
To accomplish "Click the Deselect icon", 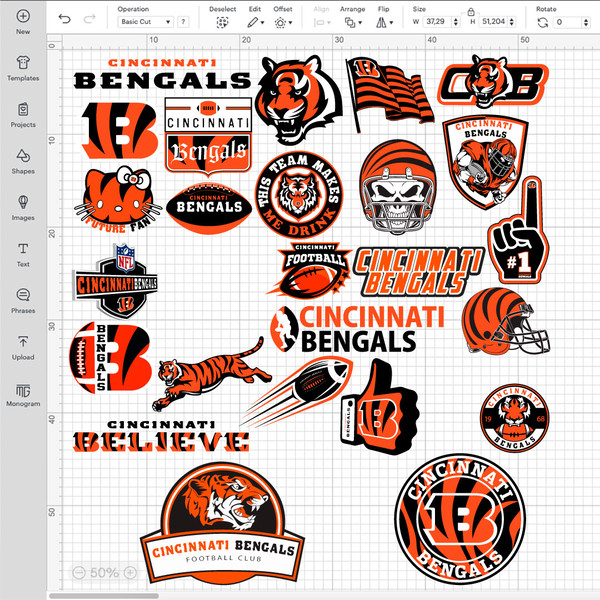I will (222, 23).
